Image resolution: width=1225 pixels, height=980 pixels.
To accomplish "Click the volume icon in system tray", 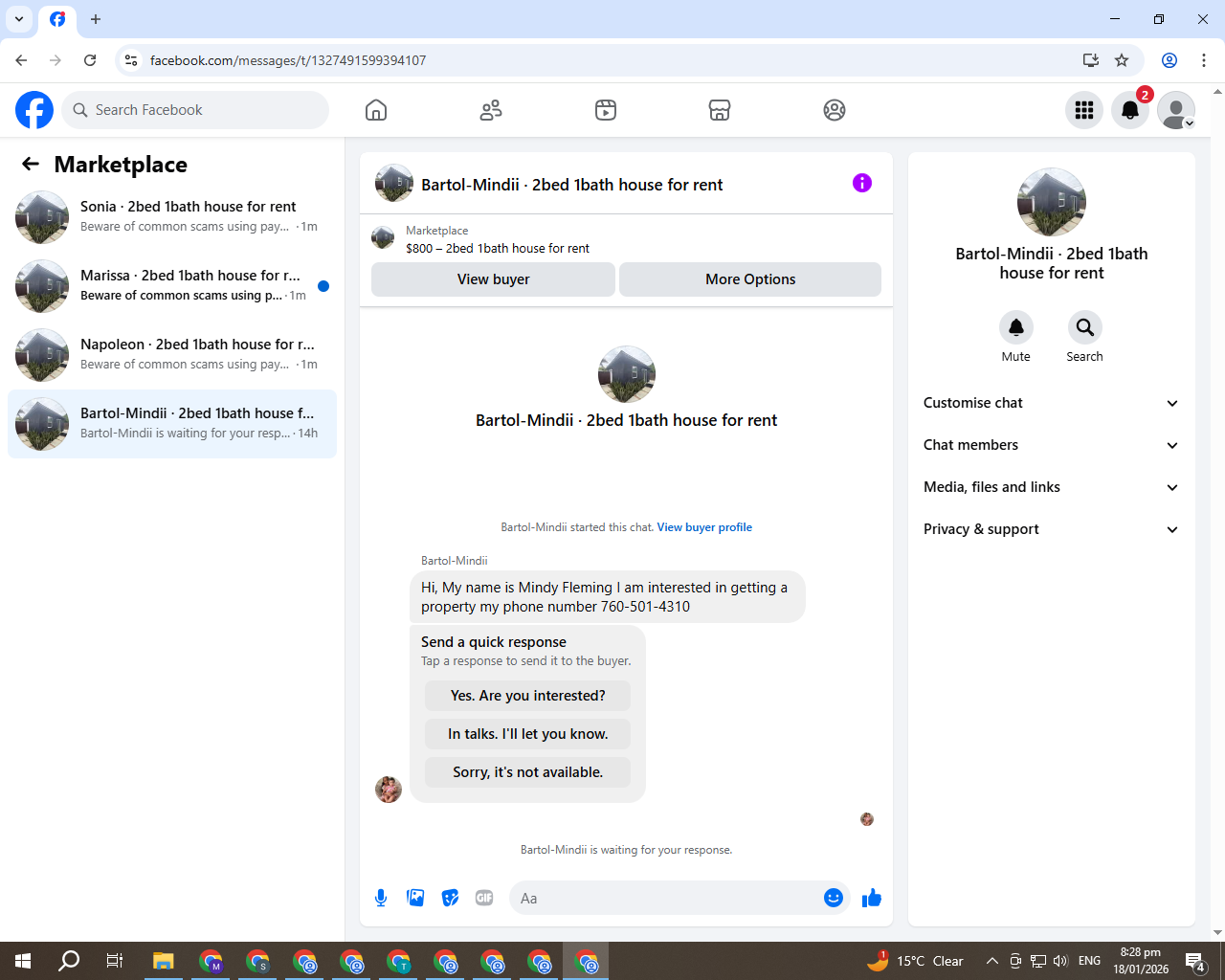I will point(1060,961).
